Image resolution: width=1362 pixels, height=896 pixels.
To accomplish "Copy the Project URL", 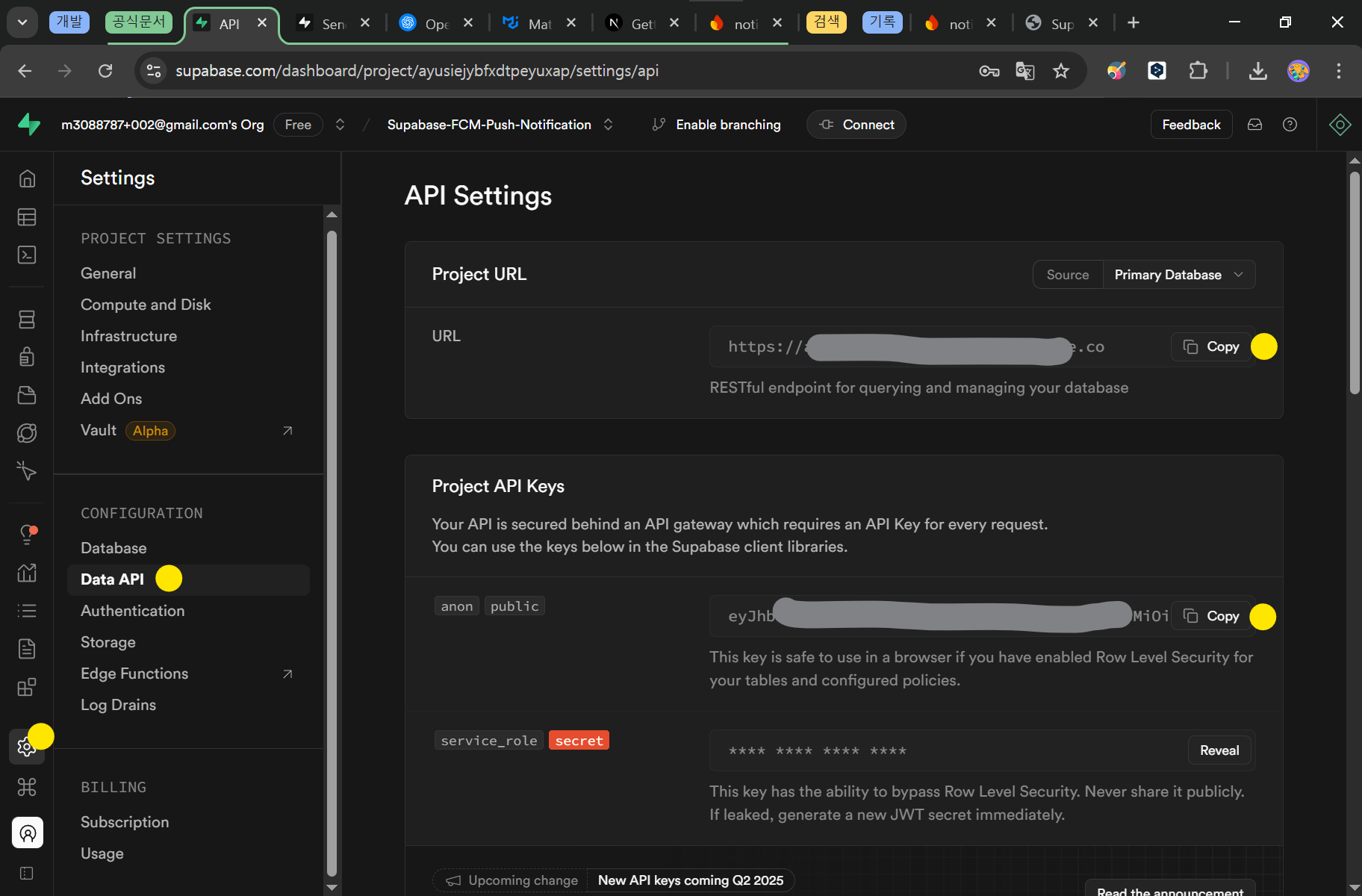I will pyautogui.click(x=1211, y=346).
